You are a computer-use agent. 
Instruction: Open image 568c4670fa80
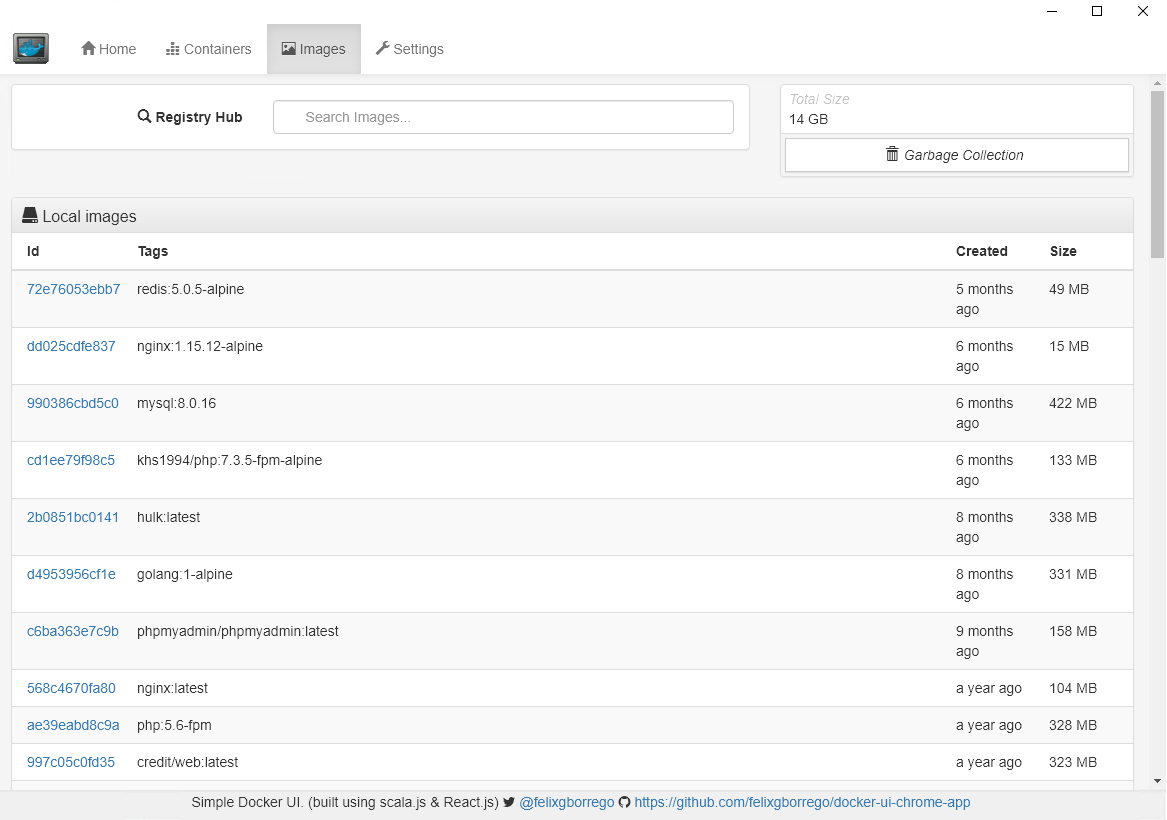71,688
